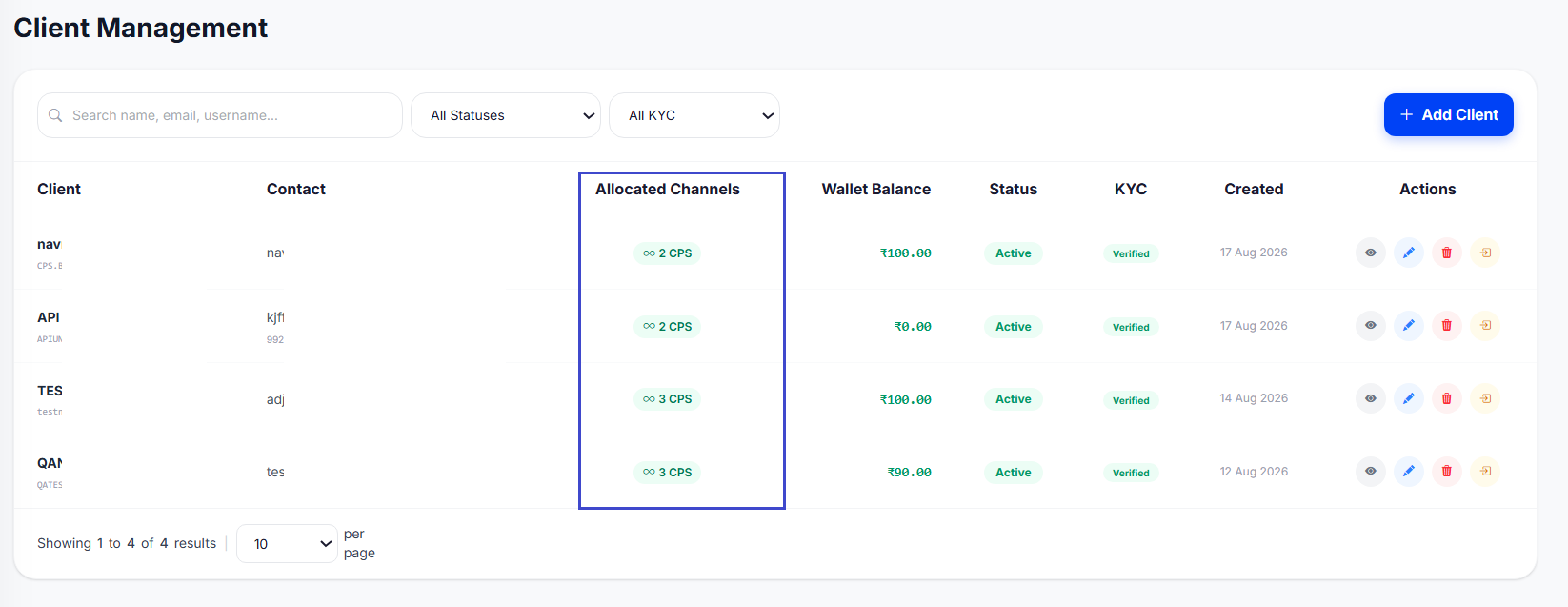Click the Client column header
Screen dimensions: 1568x607
(59, 189)
